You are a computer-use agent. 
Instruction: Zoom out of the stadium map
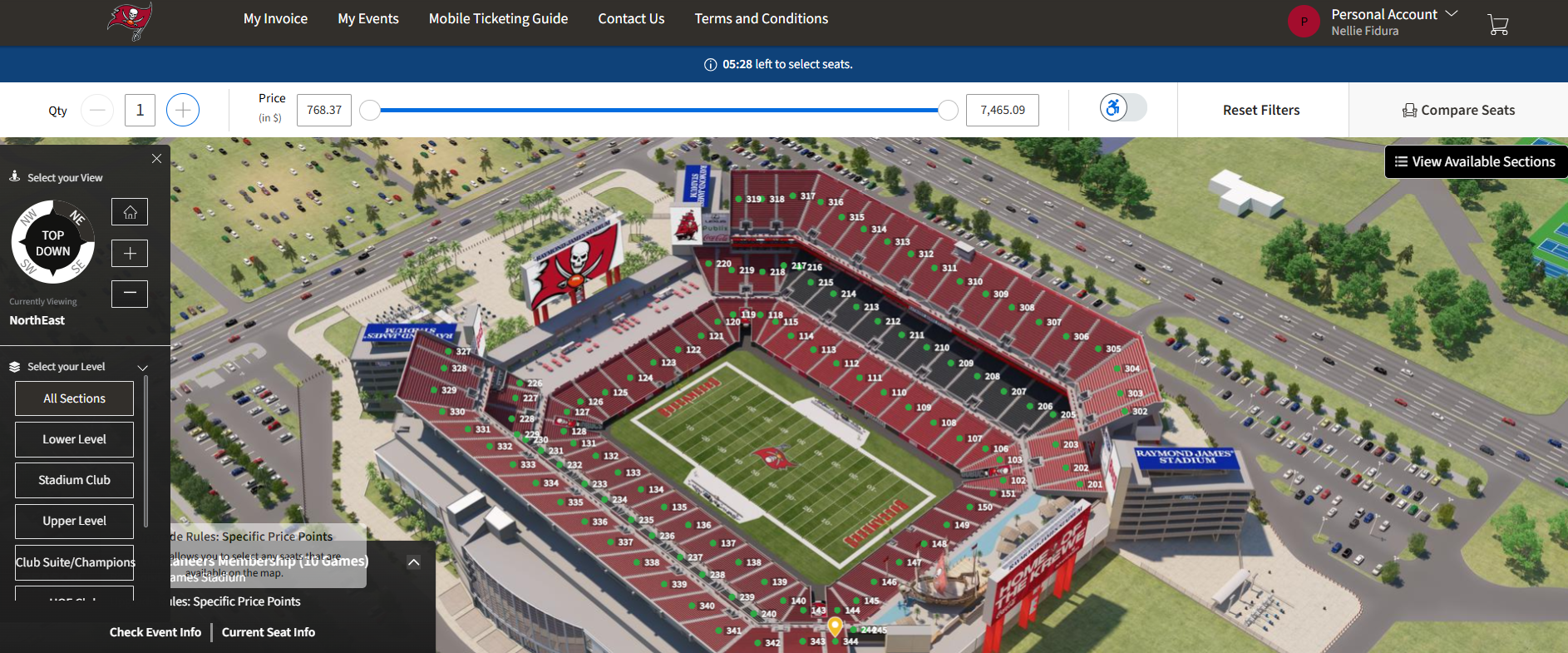130,294
